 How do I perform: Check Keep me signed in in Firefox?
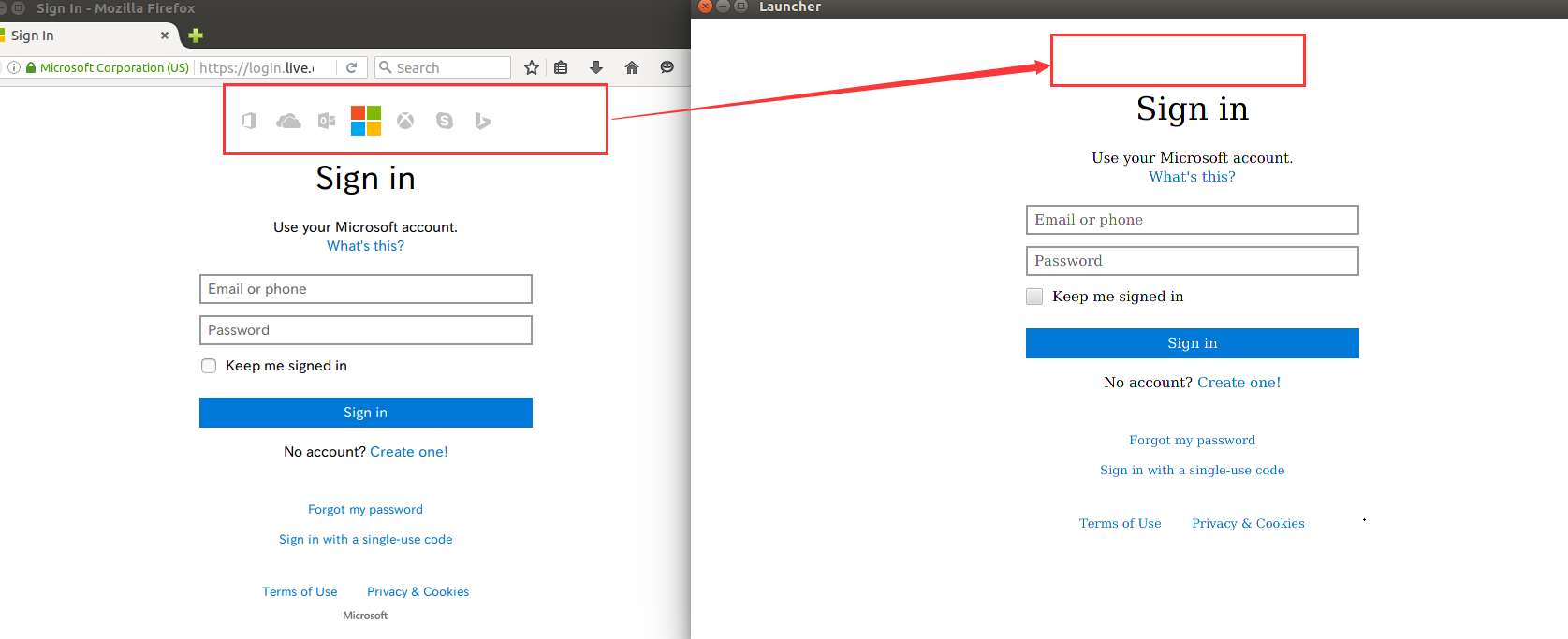point(209,366)
